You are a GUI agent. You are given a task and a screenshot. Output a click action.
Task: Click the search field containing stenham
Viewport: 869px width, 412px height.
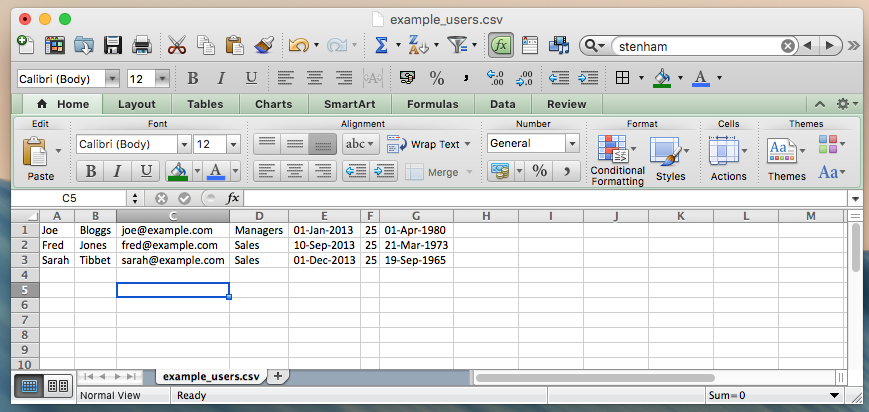(x=694, y=45)
